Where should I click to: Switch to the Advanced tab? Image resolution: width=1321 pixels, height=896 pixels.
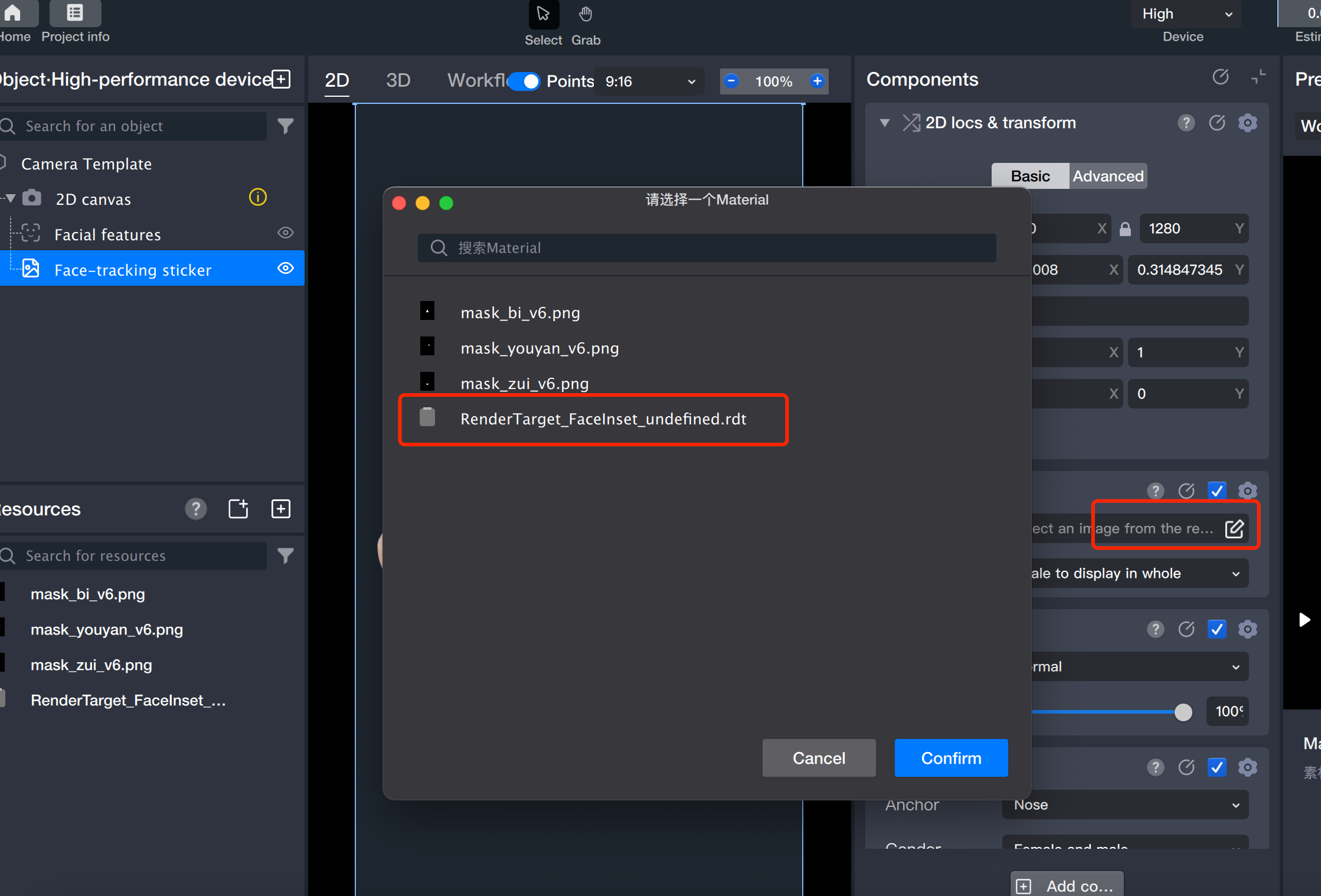tap(1108, 176)
